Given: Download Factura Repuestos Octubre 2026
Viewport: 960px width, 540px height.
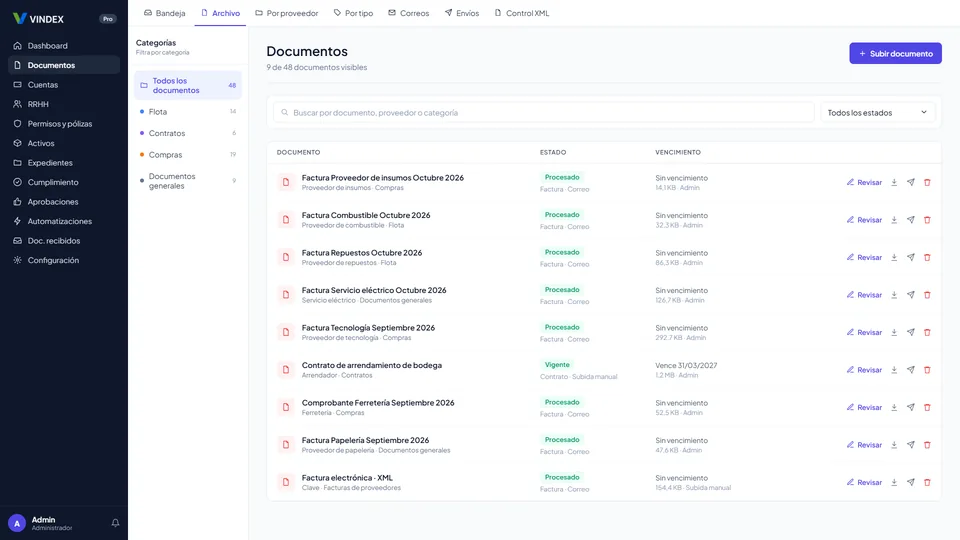Looking at the screenshot, I should click(x=894, y=257).
